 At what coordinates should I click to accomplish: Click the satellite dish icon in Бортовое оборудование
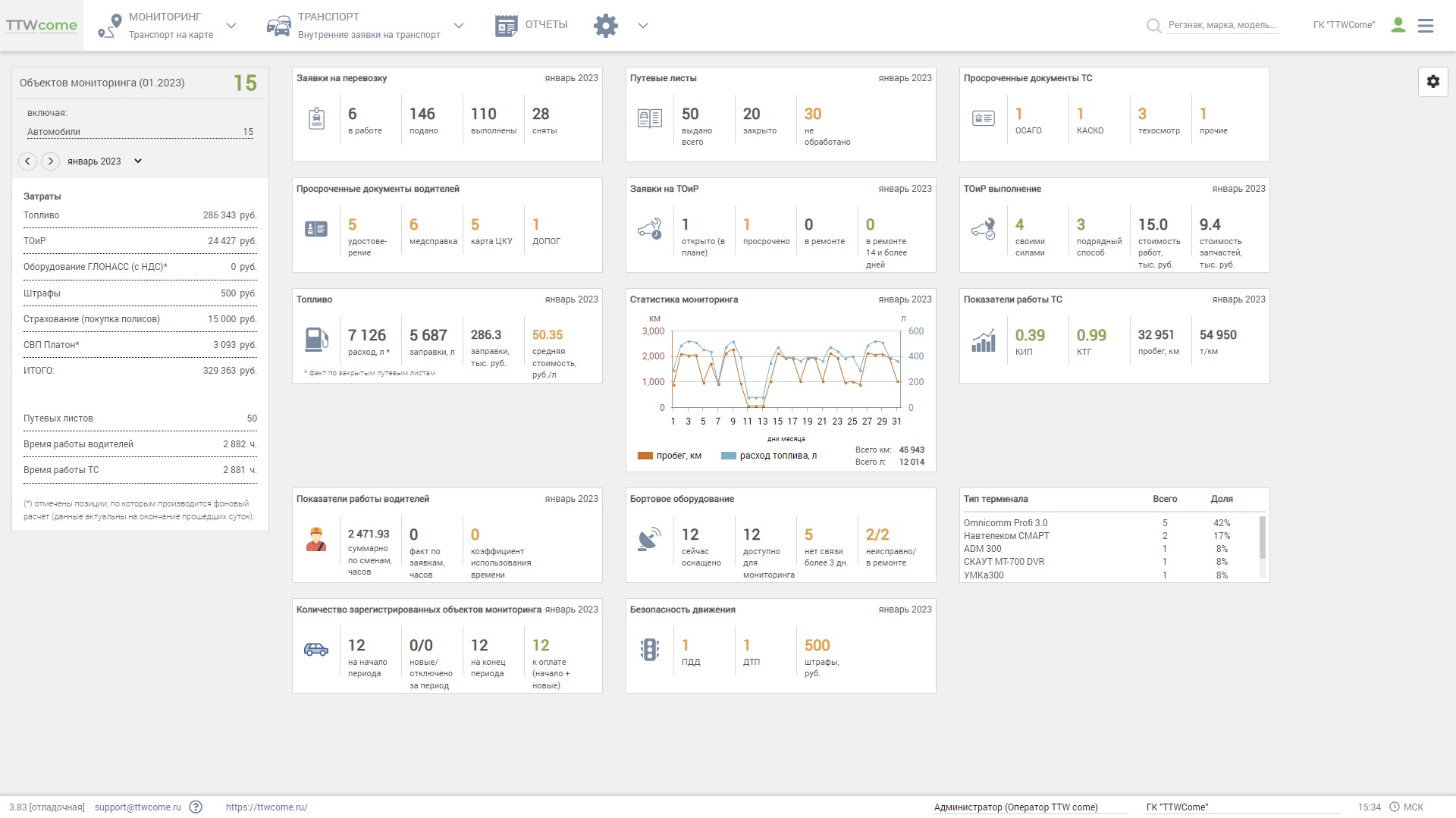click(650, 539)
